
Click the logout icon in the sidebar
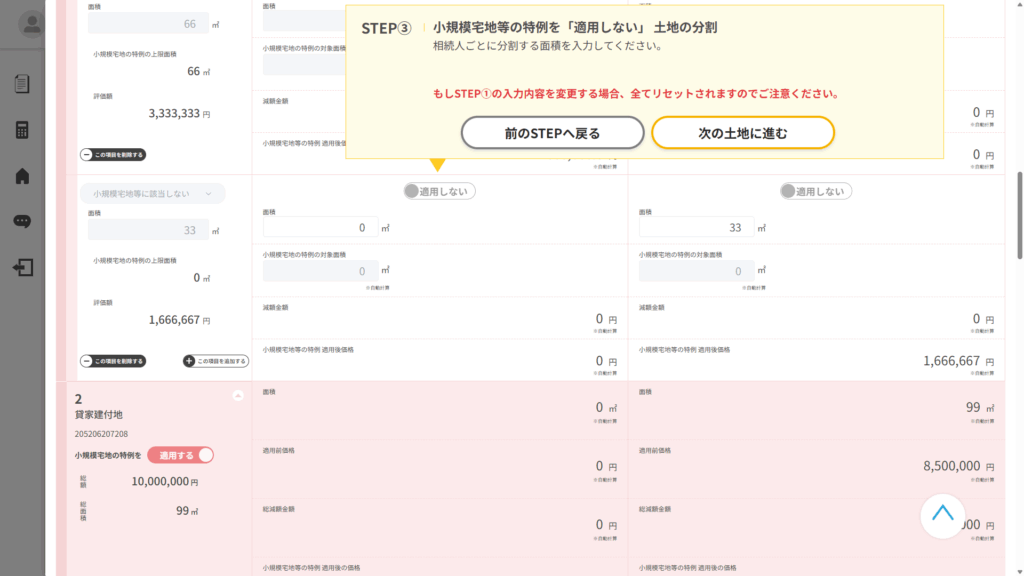pyautogui.click(x=22, y=268)
